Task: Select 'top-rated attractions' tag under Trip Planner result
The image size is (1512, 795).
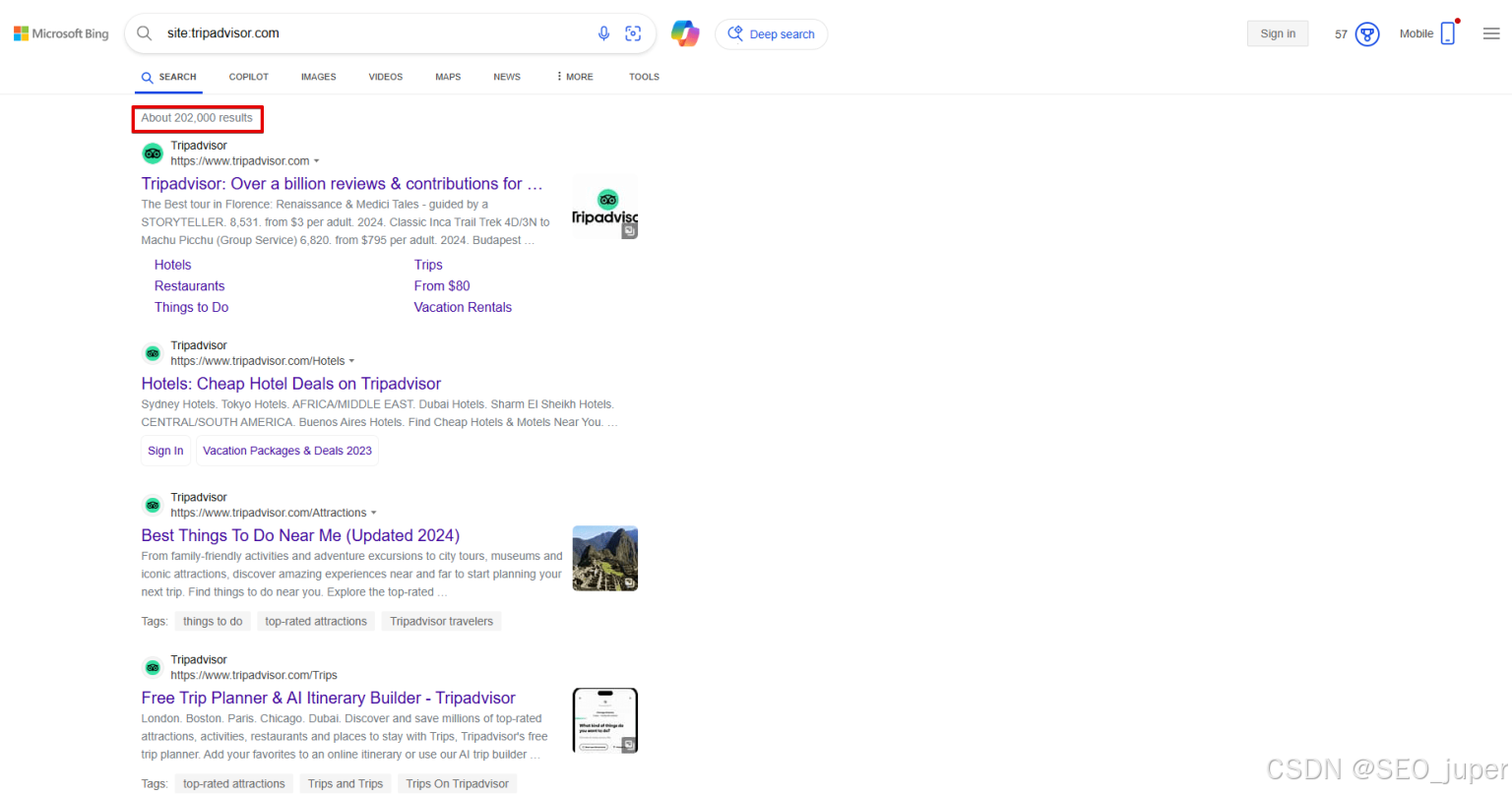Action: [233, 783]
